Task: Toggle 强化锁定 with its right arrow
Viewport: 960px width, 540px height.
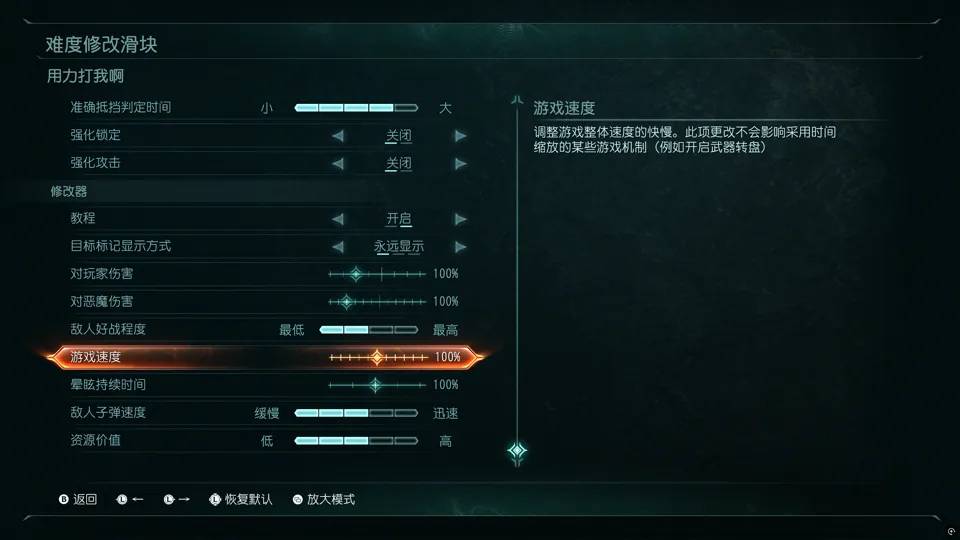Action: tap(460, 136)
